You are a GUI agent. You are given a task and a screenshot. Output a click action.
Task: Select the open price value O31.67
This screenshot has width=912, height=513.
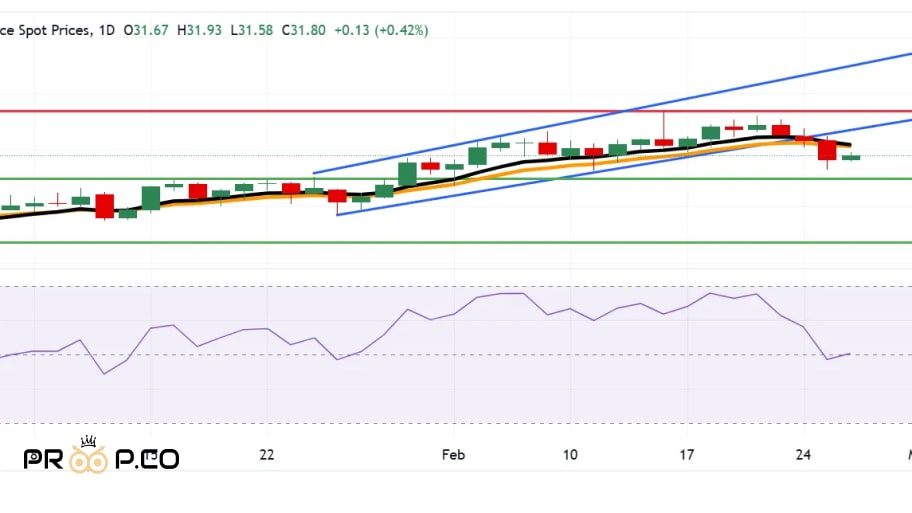click(146, 30)
